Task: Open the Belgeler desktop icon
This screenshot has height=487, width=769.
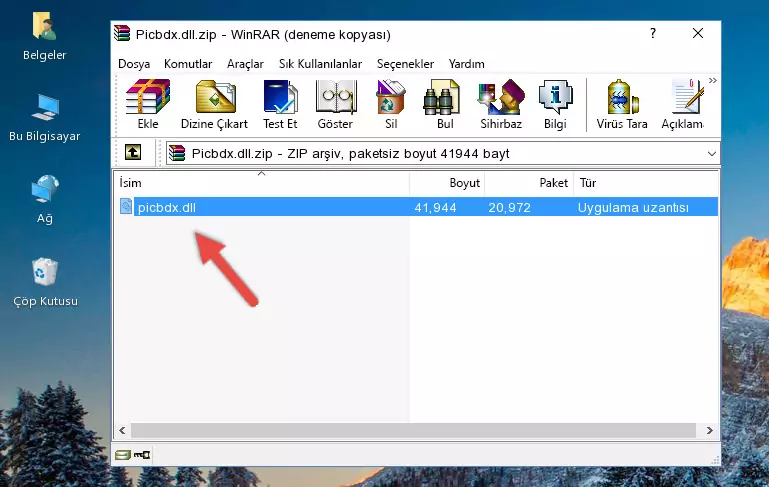Action: [44, 36]
